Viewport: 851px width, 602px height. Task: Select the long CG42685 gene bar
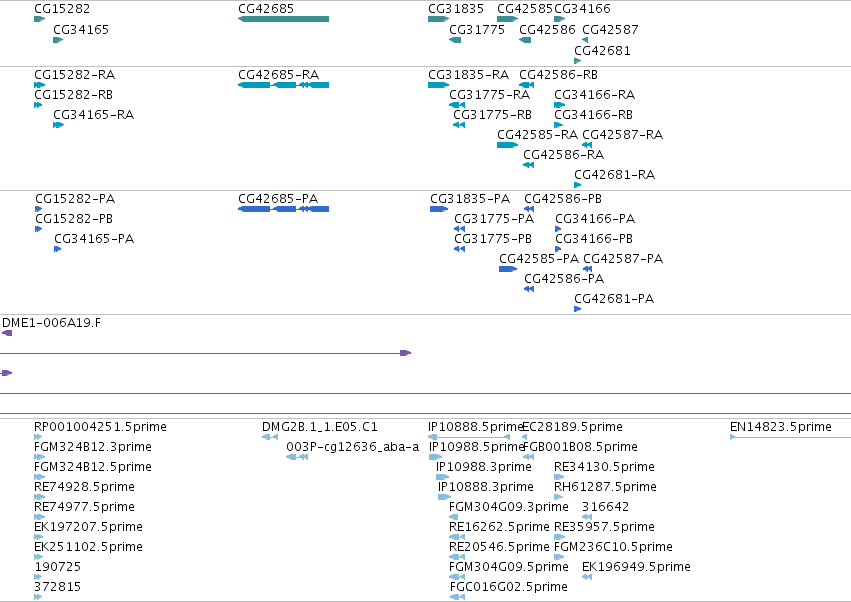(283, 19)
